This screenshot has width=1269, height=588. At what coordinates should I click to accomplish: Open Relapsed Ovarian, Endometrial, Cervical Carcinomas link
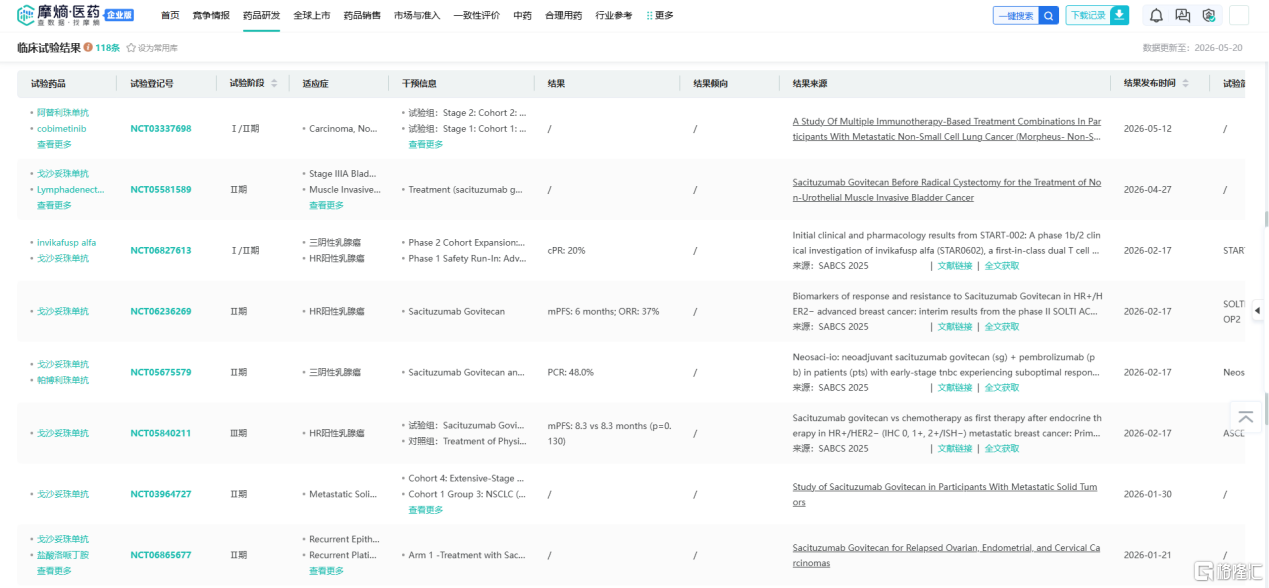[947, 555]
